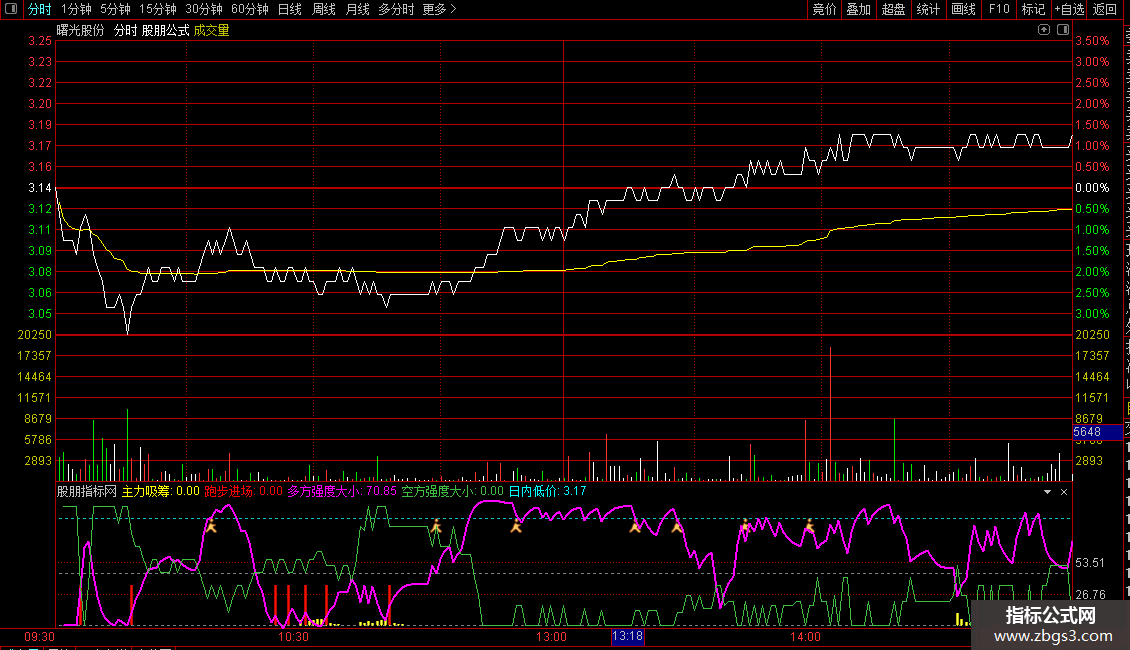This screenshot has width=1130, height=650.
Task: Toggle the right sidebar panel icon
Action: pyautogui.click(x=1062, y=30)
